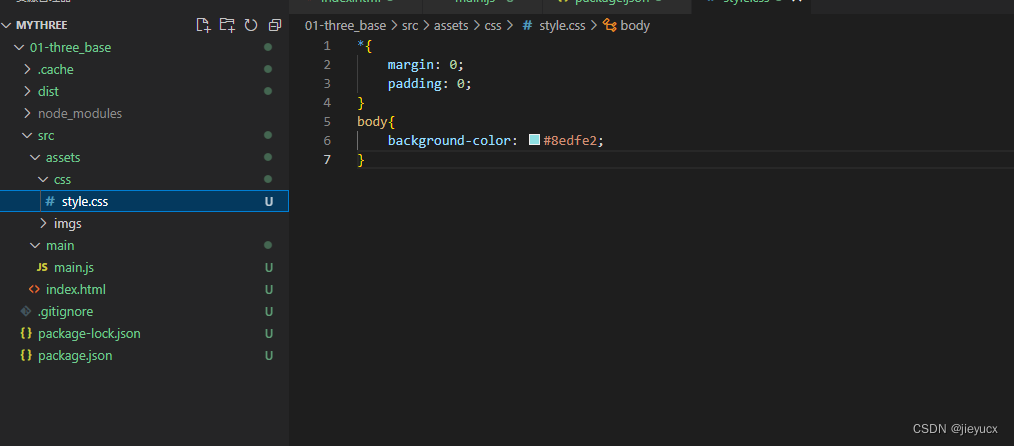This screenshot has height=446, width=1014.
Task: Select css in the breadcrumb path
Action: click(493, 26)
